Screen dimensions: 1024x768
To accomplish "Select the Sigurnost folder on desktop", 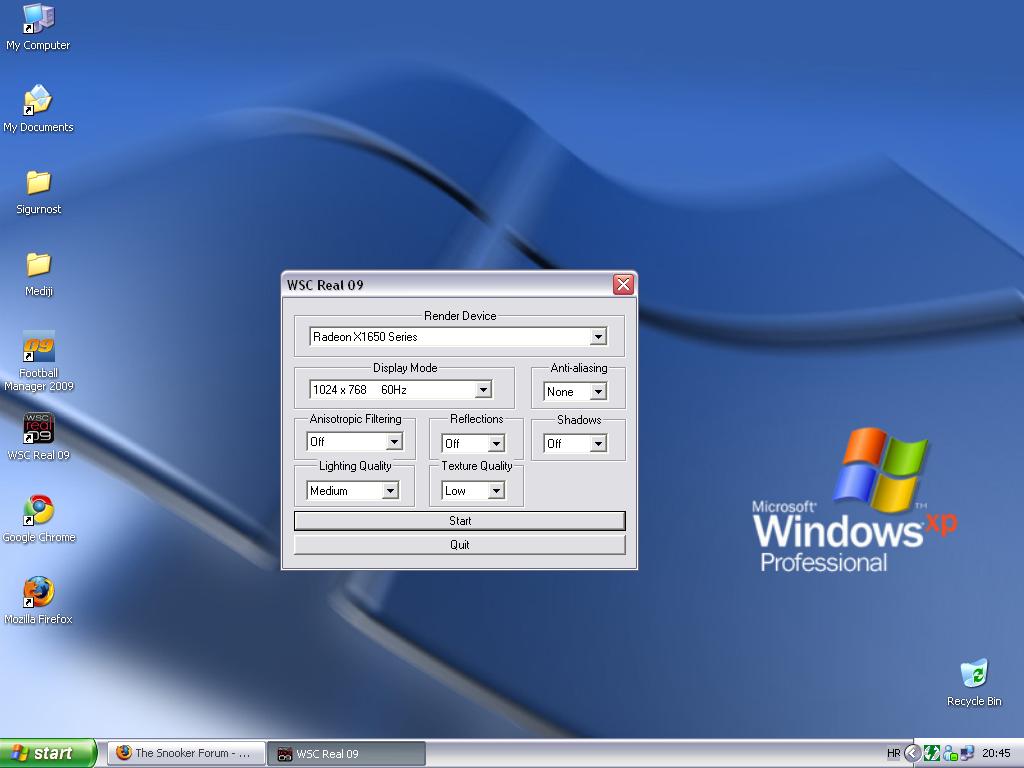I will (x=39, y=191).
